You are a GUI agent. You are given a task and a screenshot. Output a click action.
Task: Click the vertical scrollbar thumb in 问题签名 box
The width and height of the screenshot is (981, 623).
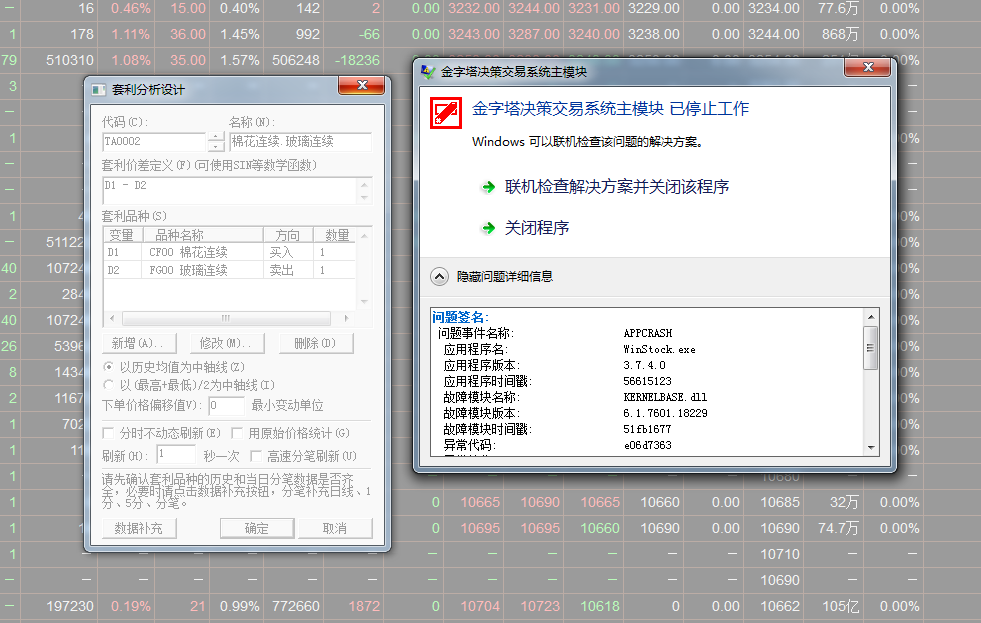(871, 348)
